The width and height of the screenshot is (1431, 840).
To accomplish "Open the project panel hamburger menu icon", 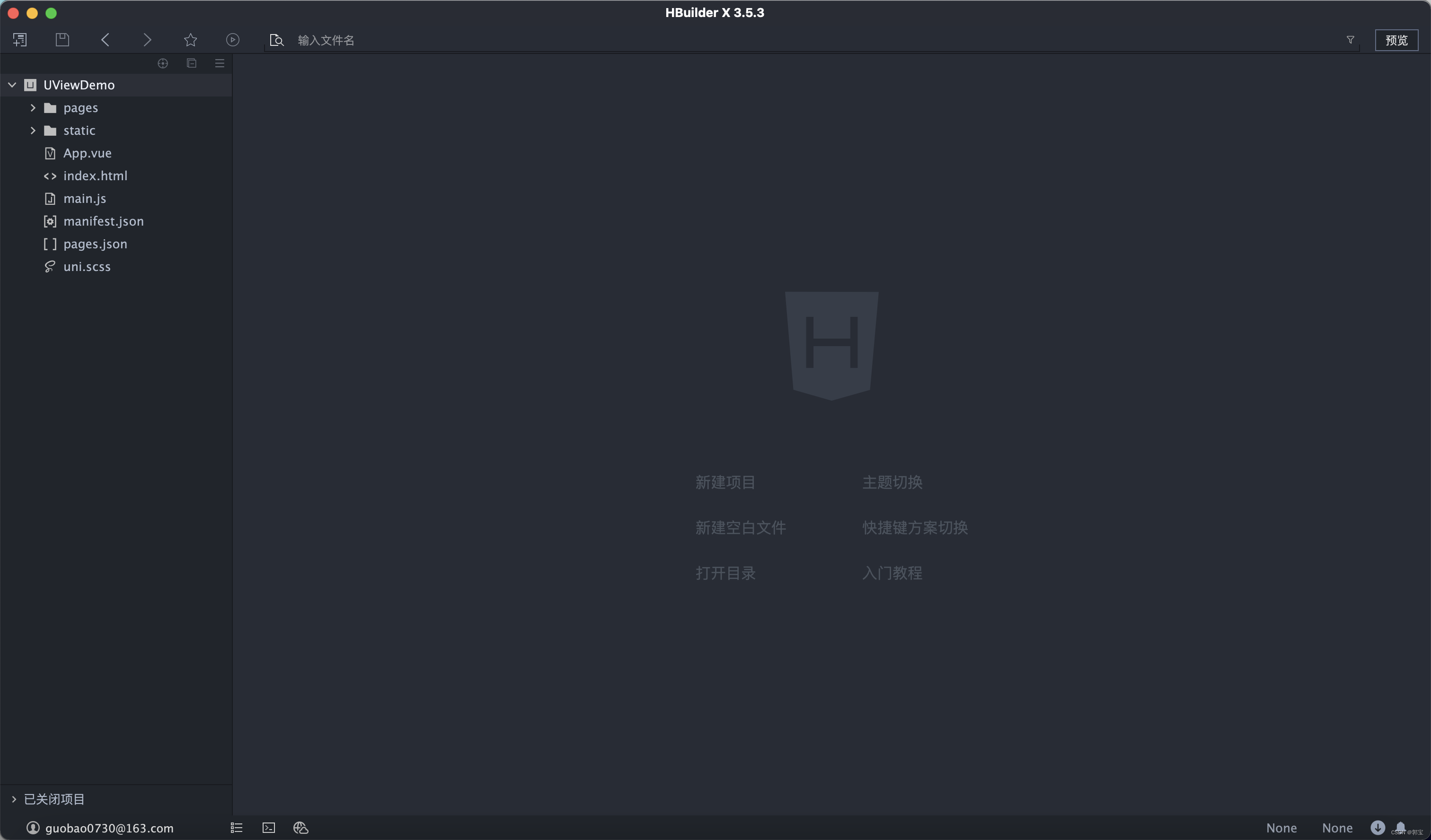I will click(220, 63).
